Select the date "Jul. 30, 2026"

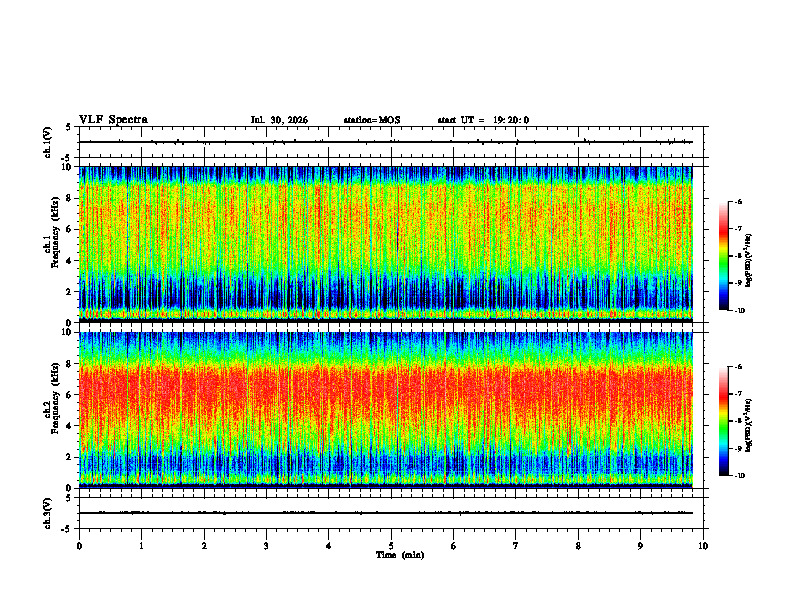click(279, 120)
